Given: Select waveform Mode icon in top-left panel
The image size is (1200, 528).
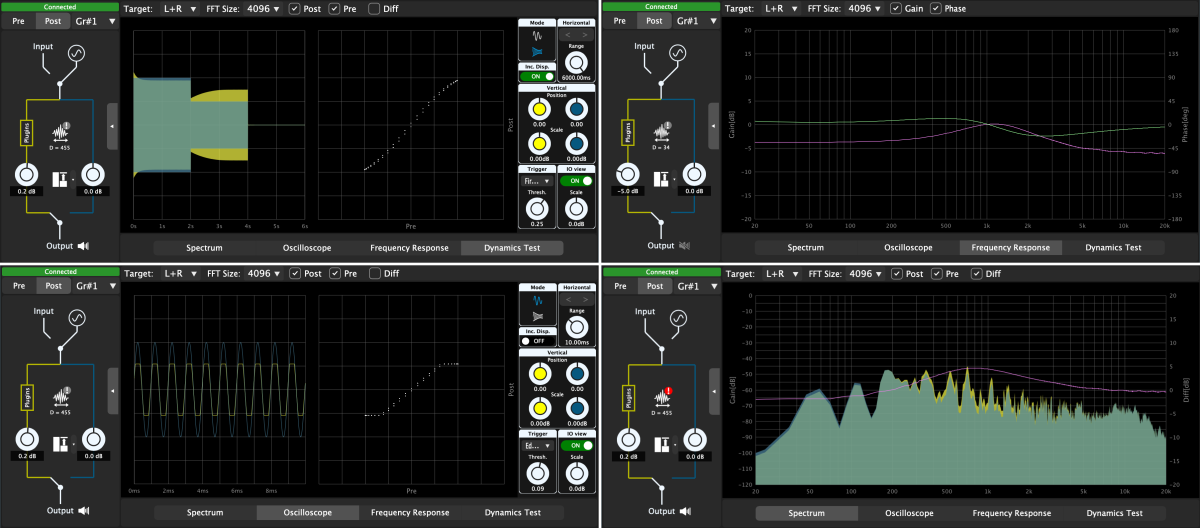Looking at the screenshot, I should tap(537, 35).
